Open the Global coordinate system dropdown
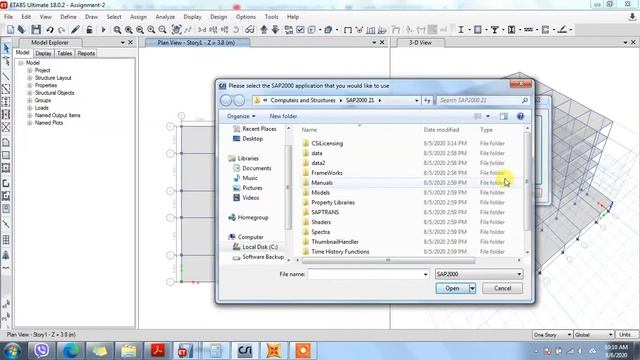 [x=594, y=335]
